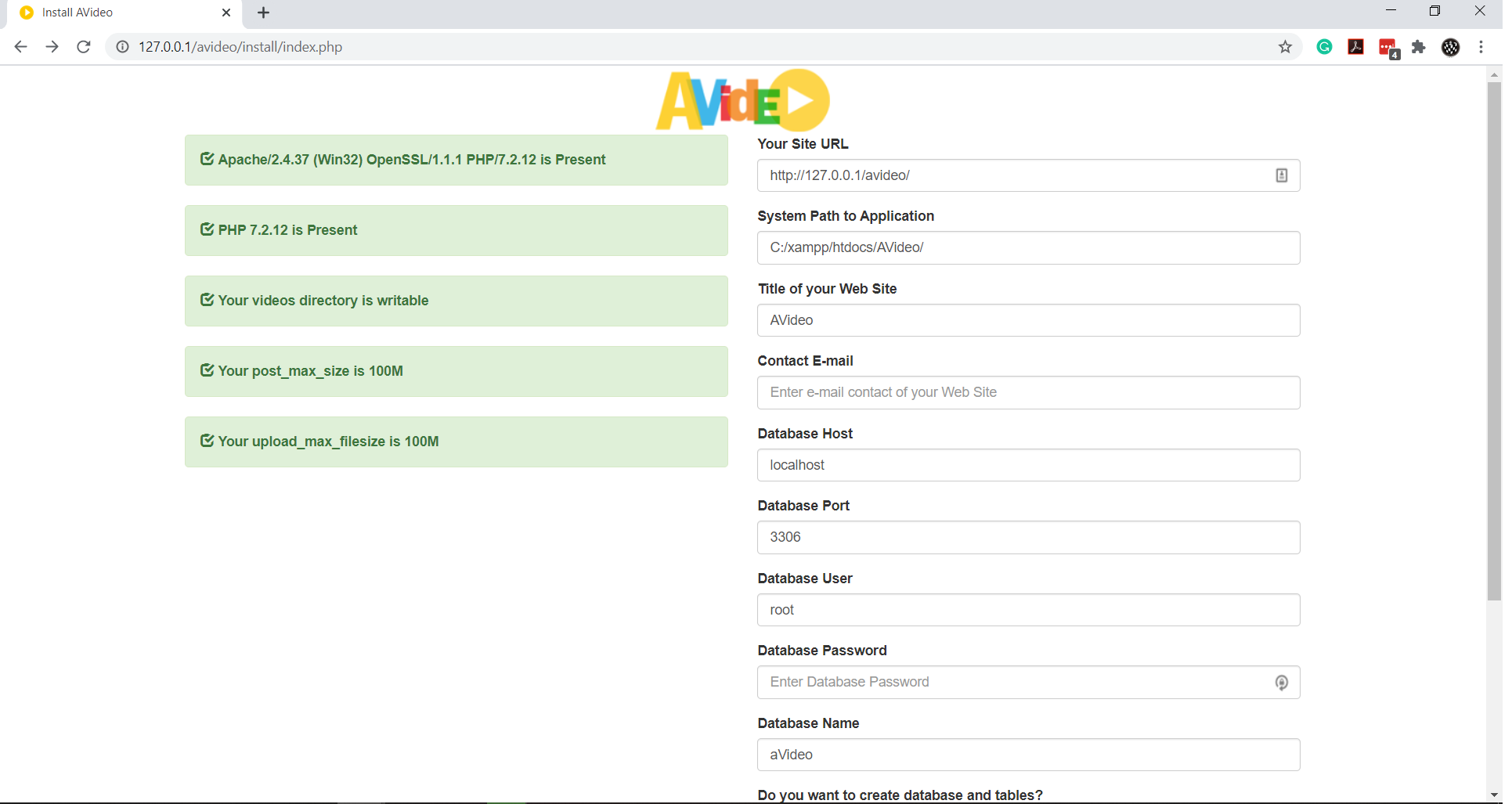This screenshot has height=804, width=1512.
Task: Click 'Your post_max_size is 100M' text
Action: [310, 371]
